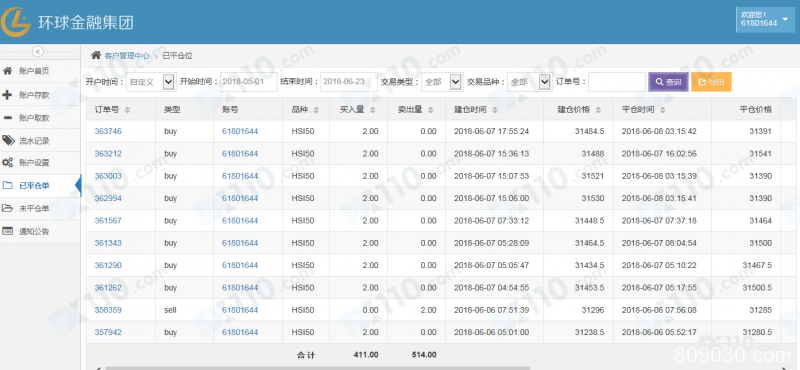Sort by 平仓时间 column arrows

pos(662,110)
